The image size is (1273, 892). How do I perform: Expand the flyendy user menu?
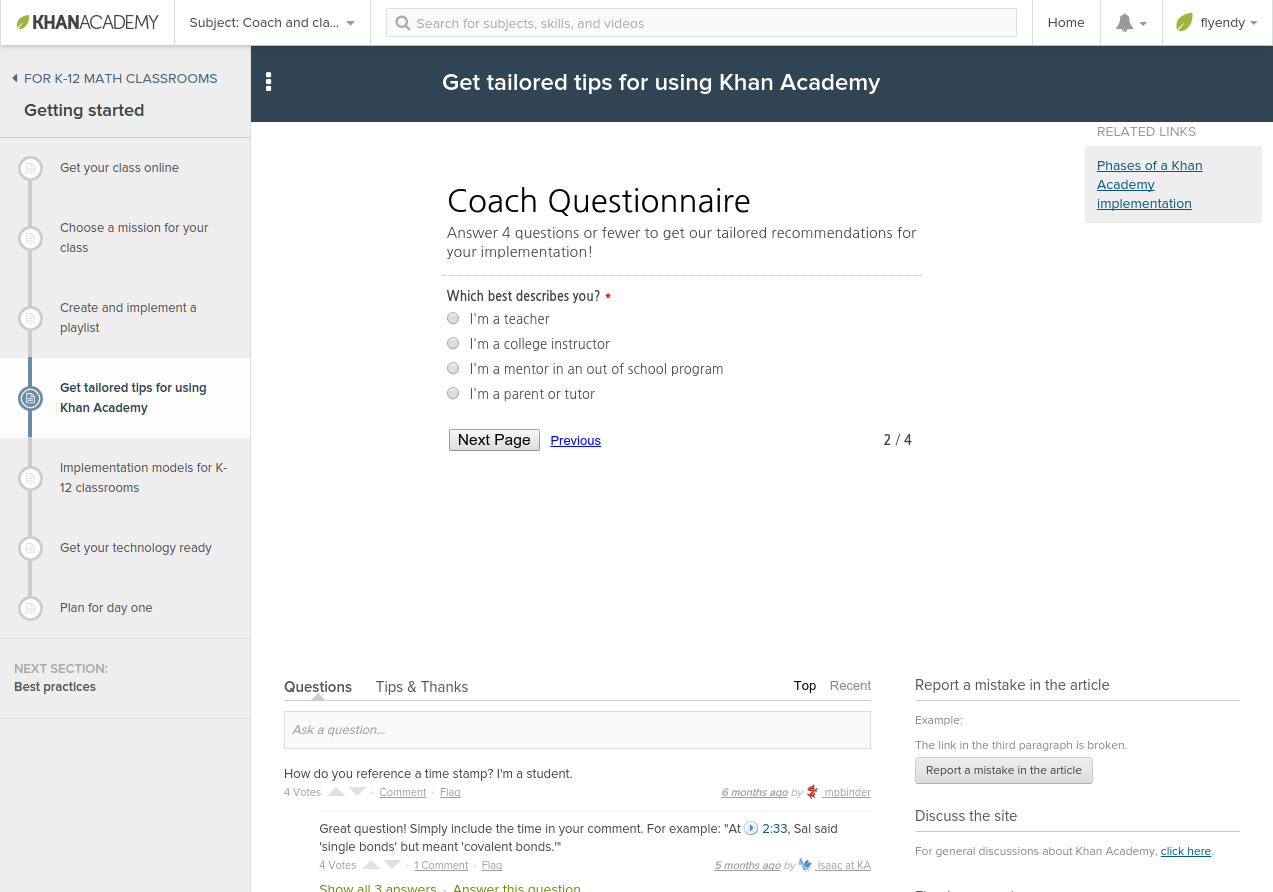click(1217, 23)
